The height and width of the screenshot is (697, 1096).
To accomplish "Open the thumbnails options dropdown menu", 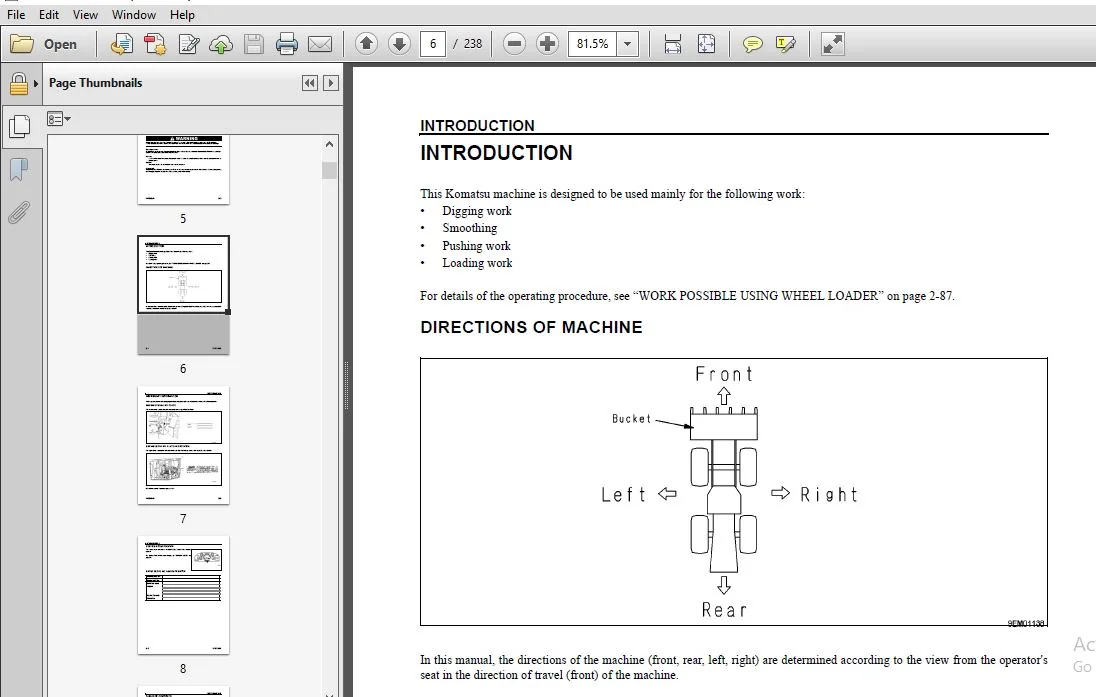I will point(59,119).
